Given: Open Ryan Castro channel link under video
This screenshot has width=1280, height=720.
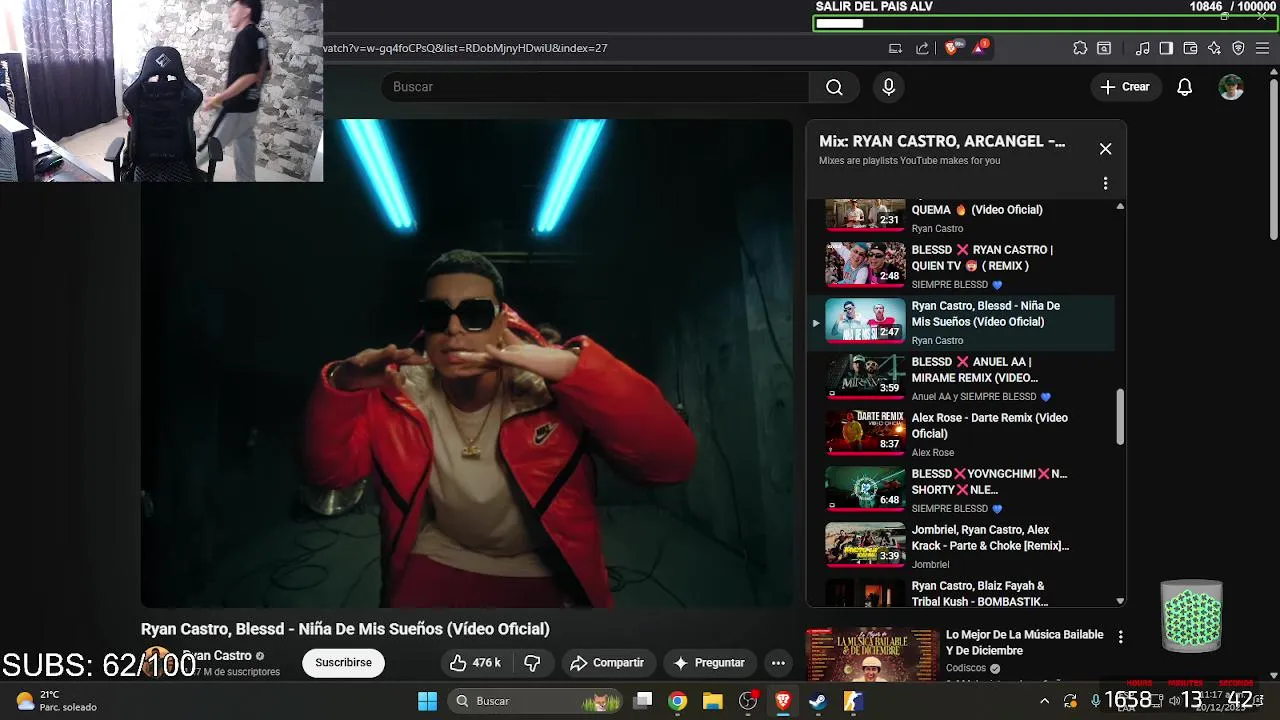Looking at the screenshot, I should pyautogui.click(x=216, y=656).
